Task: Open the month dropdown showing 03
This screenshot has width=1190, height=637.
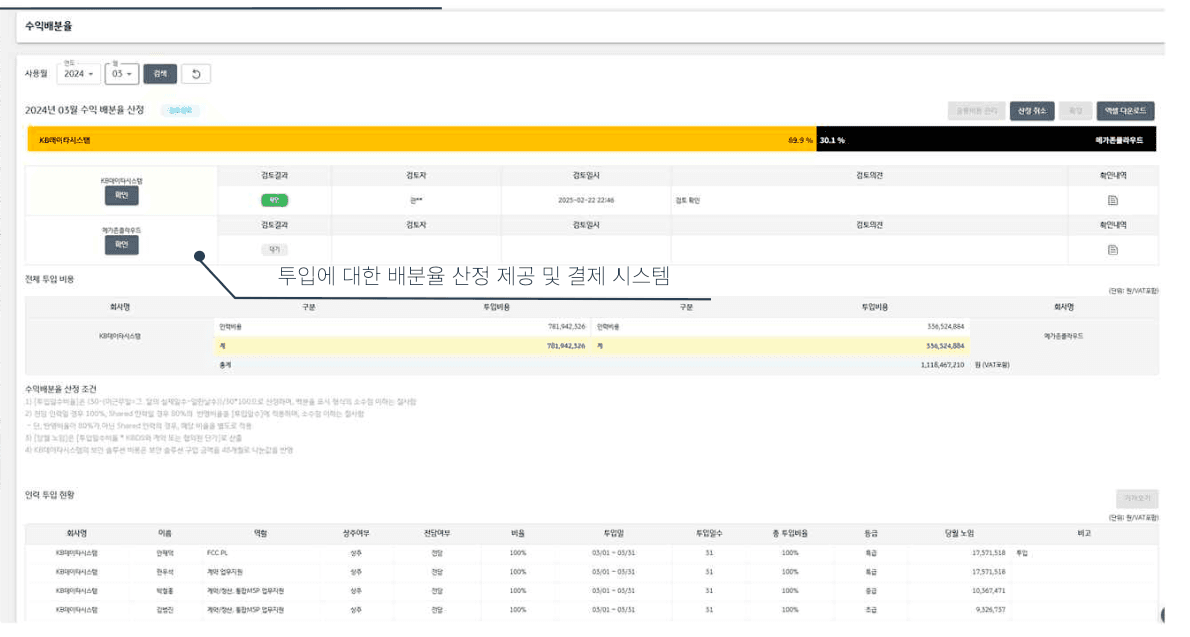Action: point(122,74)
